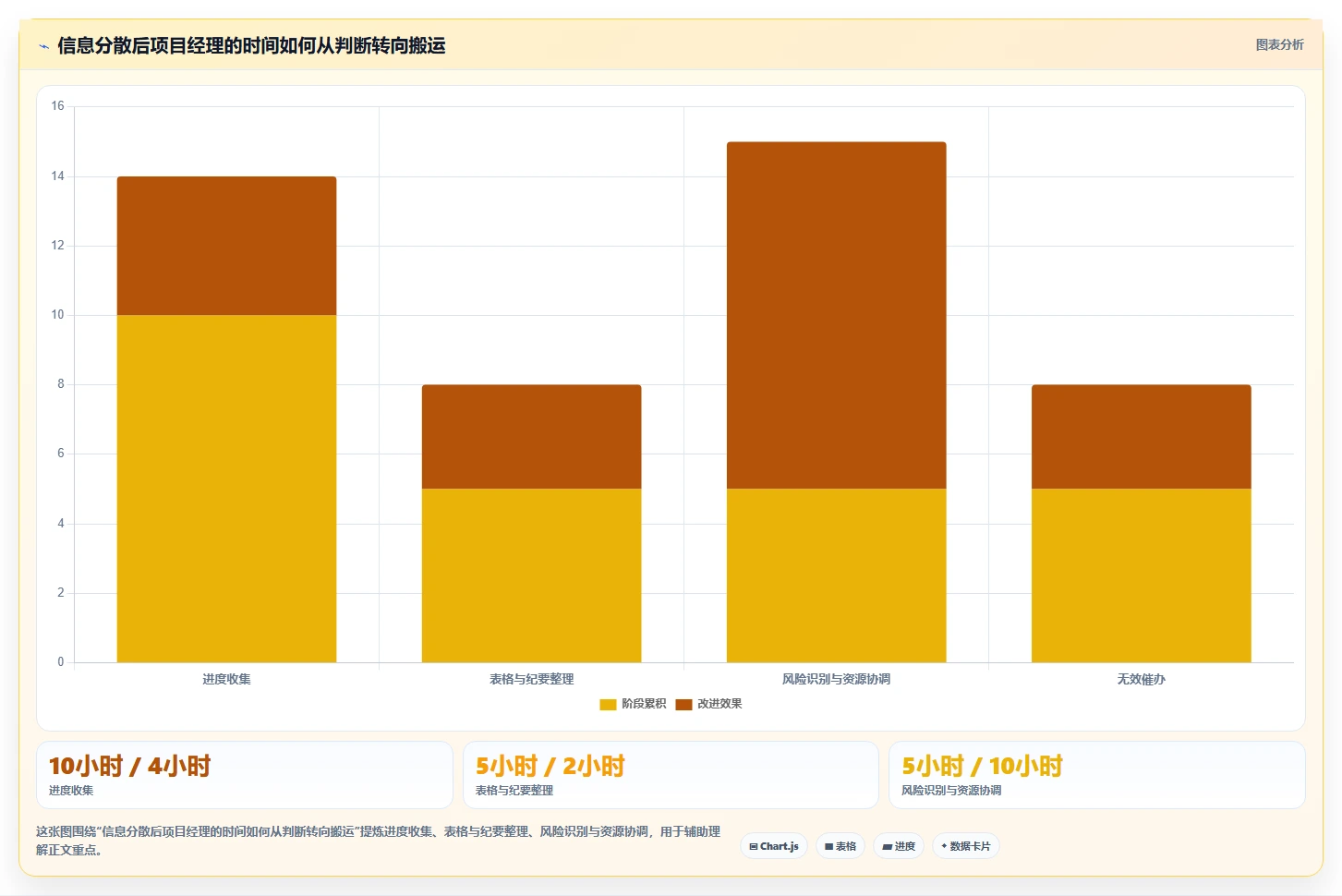Click the description paragraph starting 这张图围绕
The image size is (1342, 896).
coord(379,841)
